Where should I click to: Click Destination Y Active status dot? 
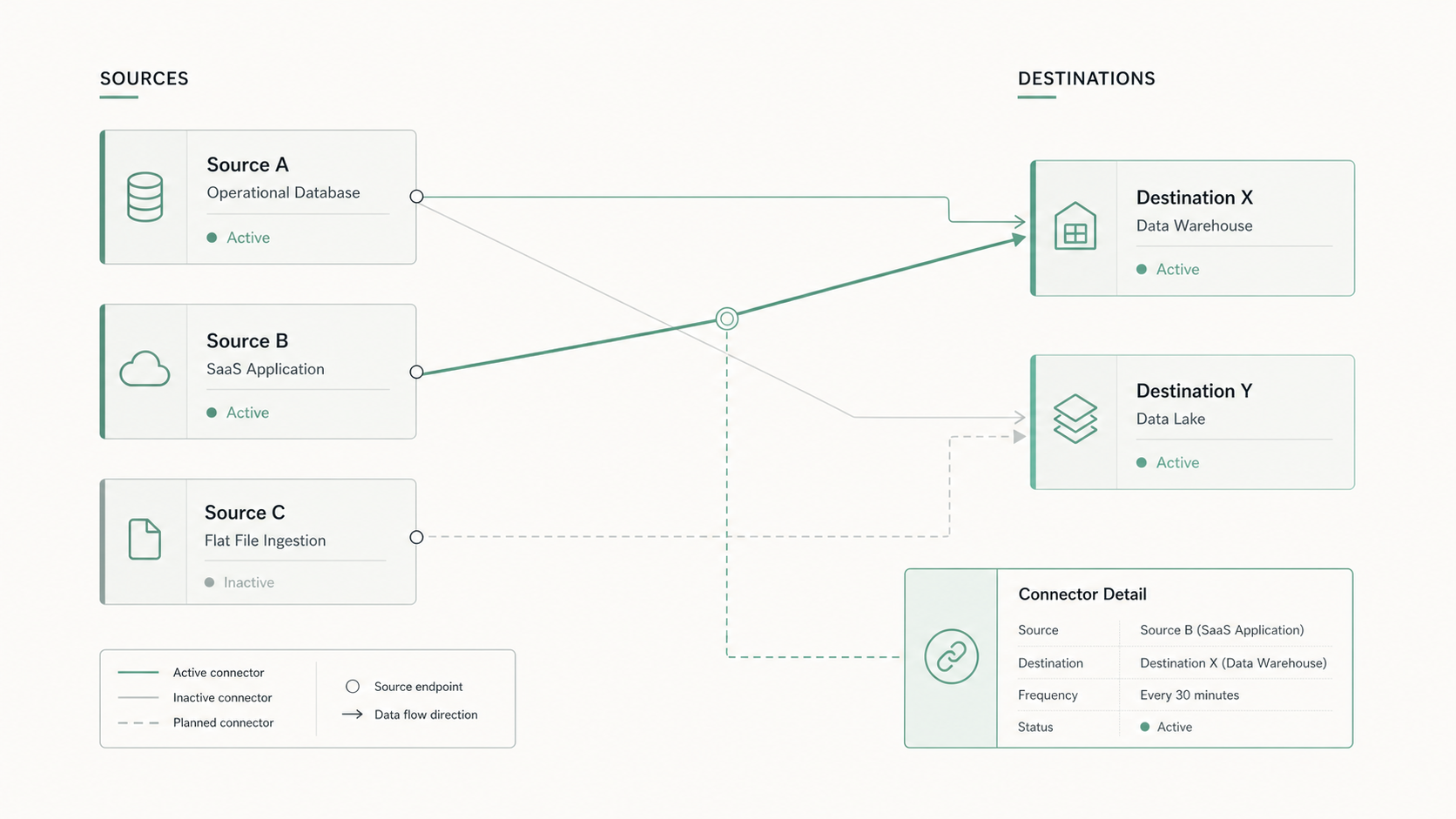1142,462
